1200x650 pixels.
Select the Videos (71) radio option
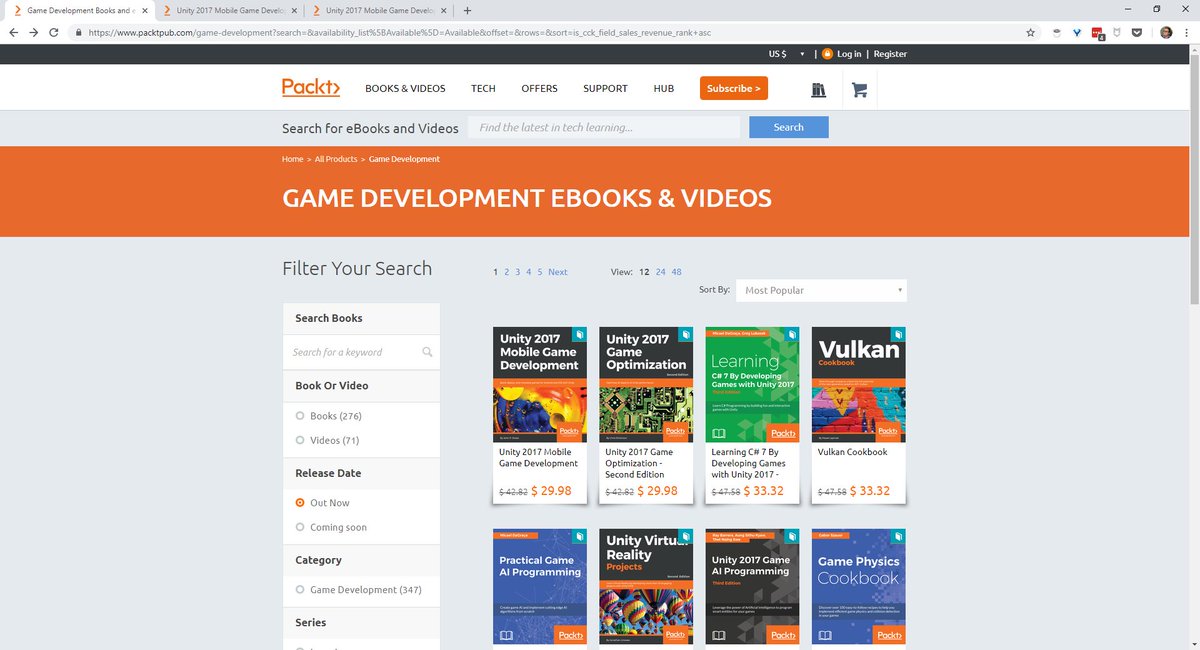pos(300,440)
